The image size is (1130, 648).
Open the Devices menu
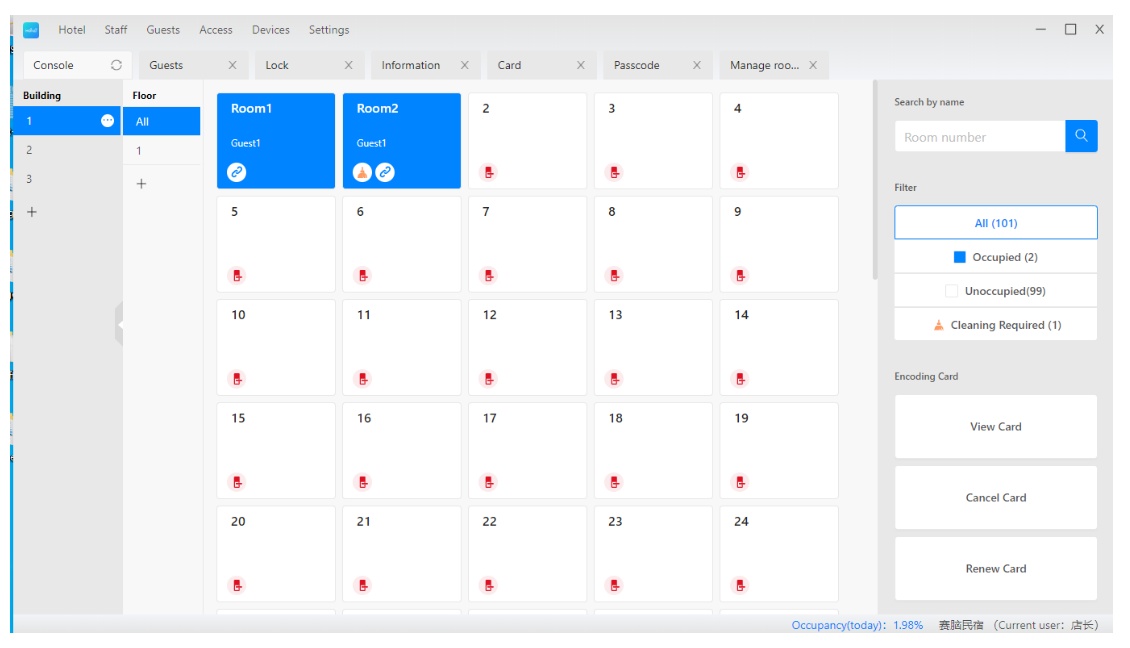coord(270,30)
